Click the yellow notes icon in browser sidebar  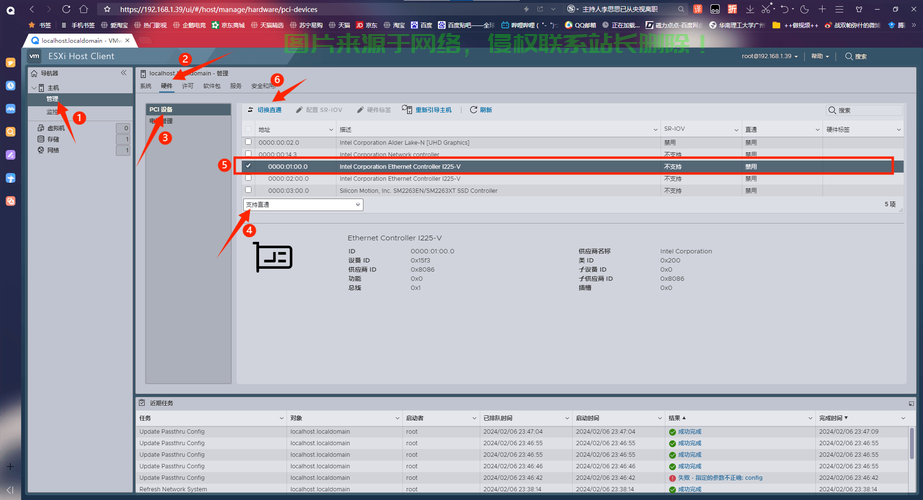pos(11,63)
